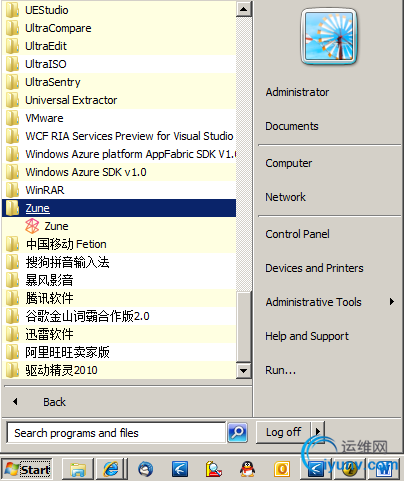The width and height of the screenshot is (404, 481).
Task: Click the Administrator user picture
Action: point(329,37)
